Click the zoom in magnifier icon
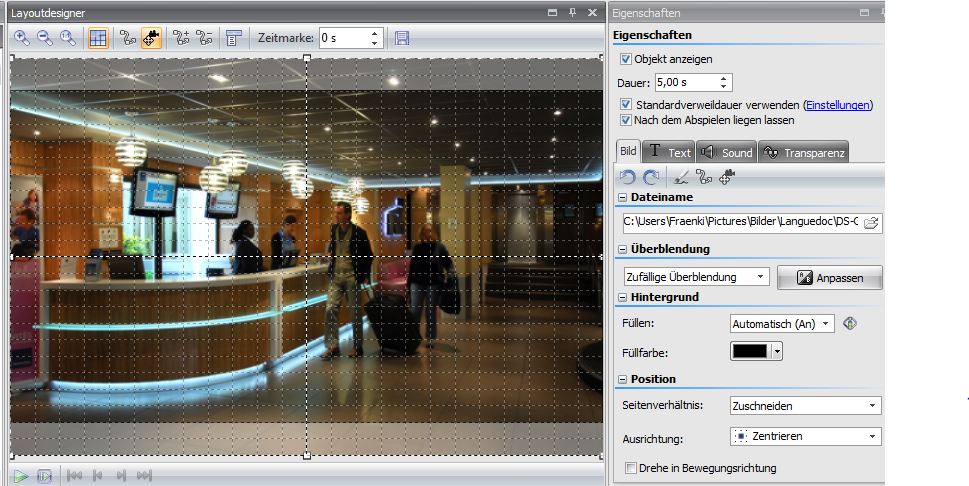 click(x=22, y=38)
